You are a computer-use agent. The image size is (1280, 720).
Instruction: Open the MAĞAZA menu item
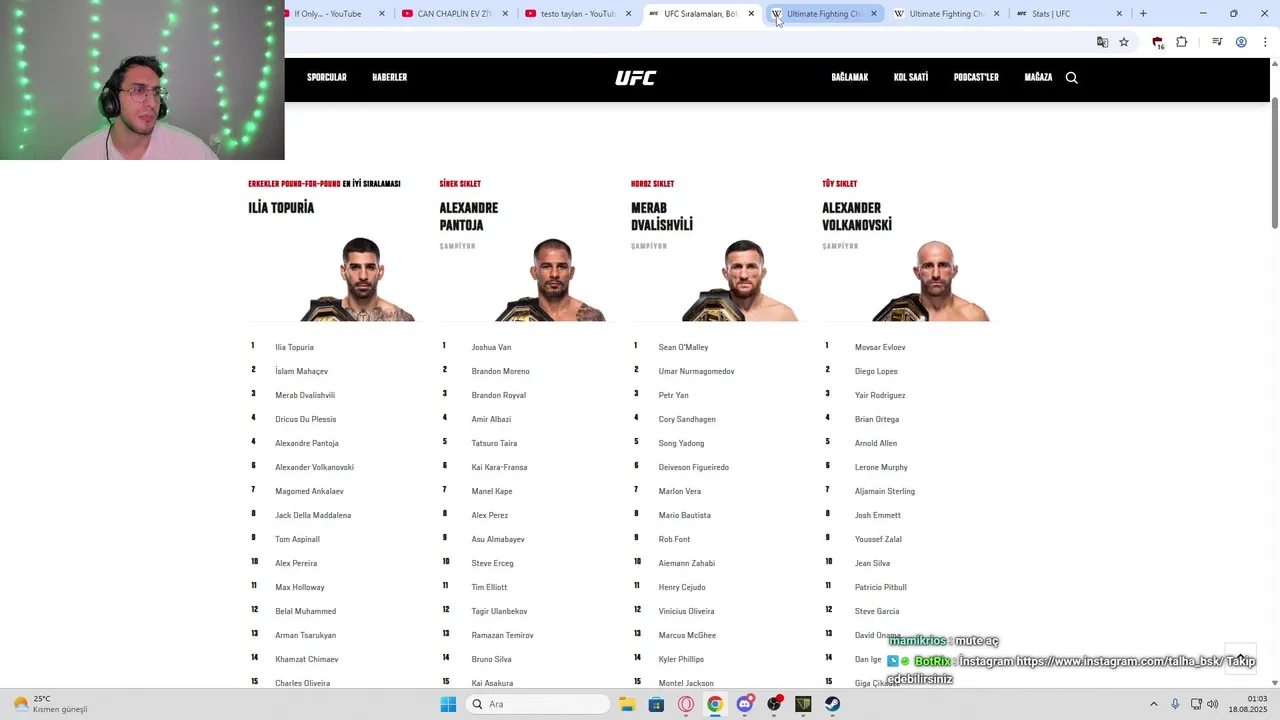point(1038,78)
